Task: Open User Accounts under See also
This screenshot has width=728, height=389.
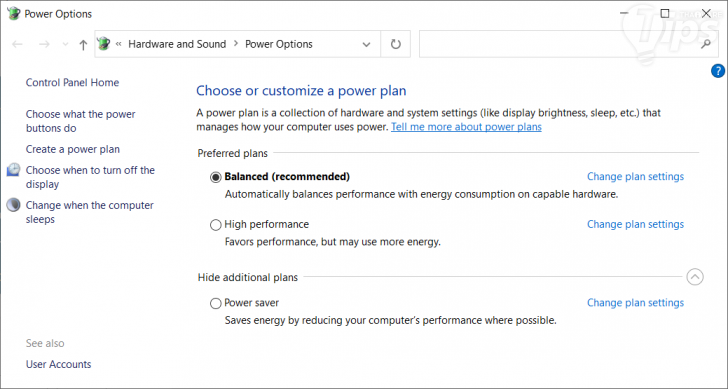Action: [x=58, y=364]
